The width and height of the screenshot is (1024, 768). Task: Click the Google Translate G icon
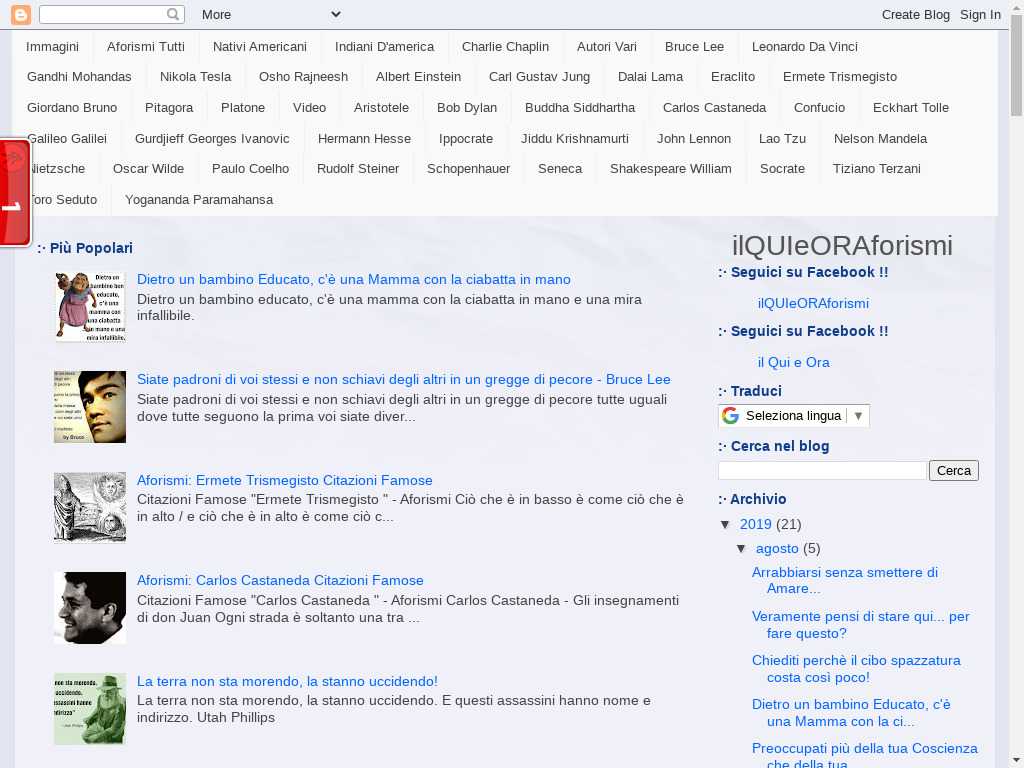(731, 416)
